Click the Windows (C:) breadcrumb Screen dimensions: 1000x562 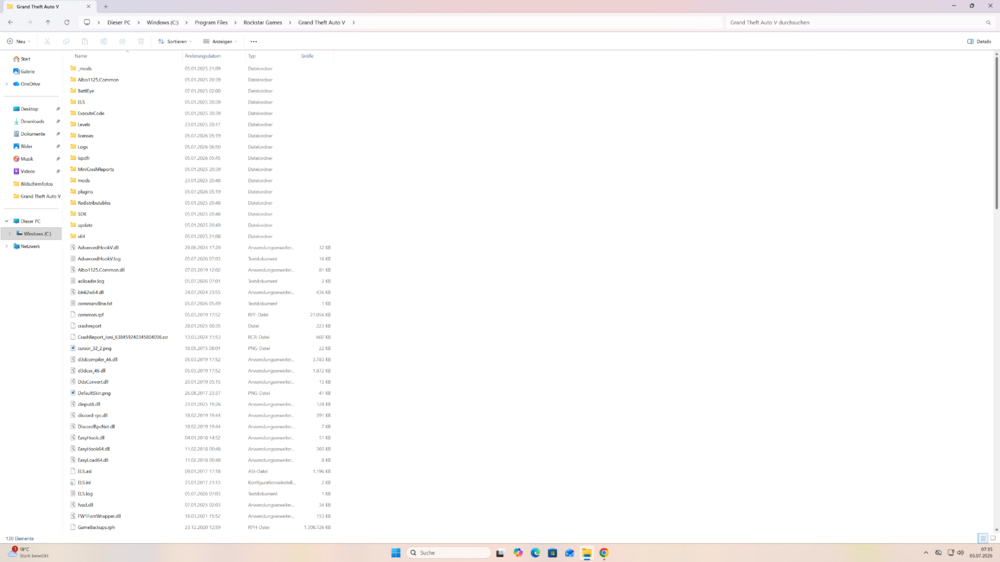coord(163,22)
